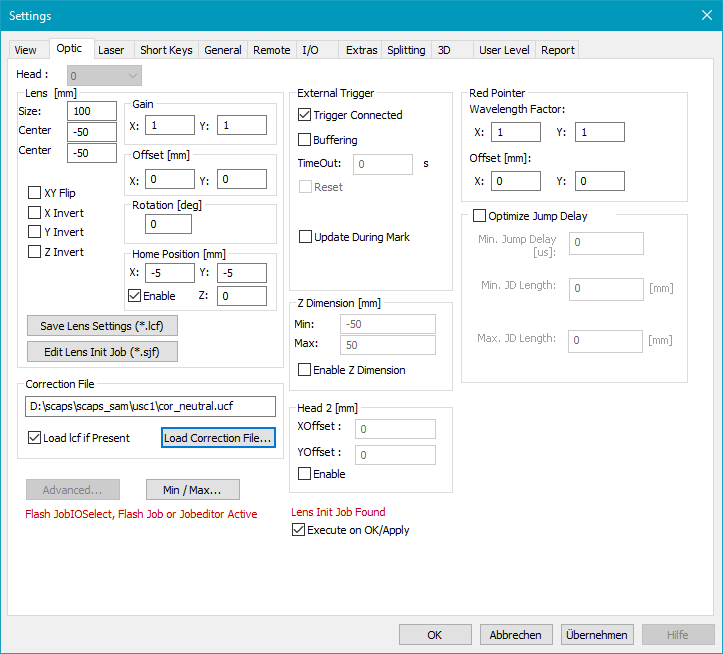Select the Splitting tab
The image size is (723, 654).
pyautogui.click(x=406, y=50)
